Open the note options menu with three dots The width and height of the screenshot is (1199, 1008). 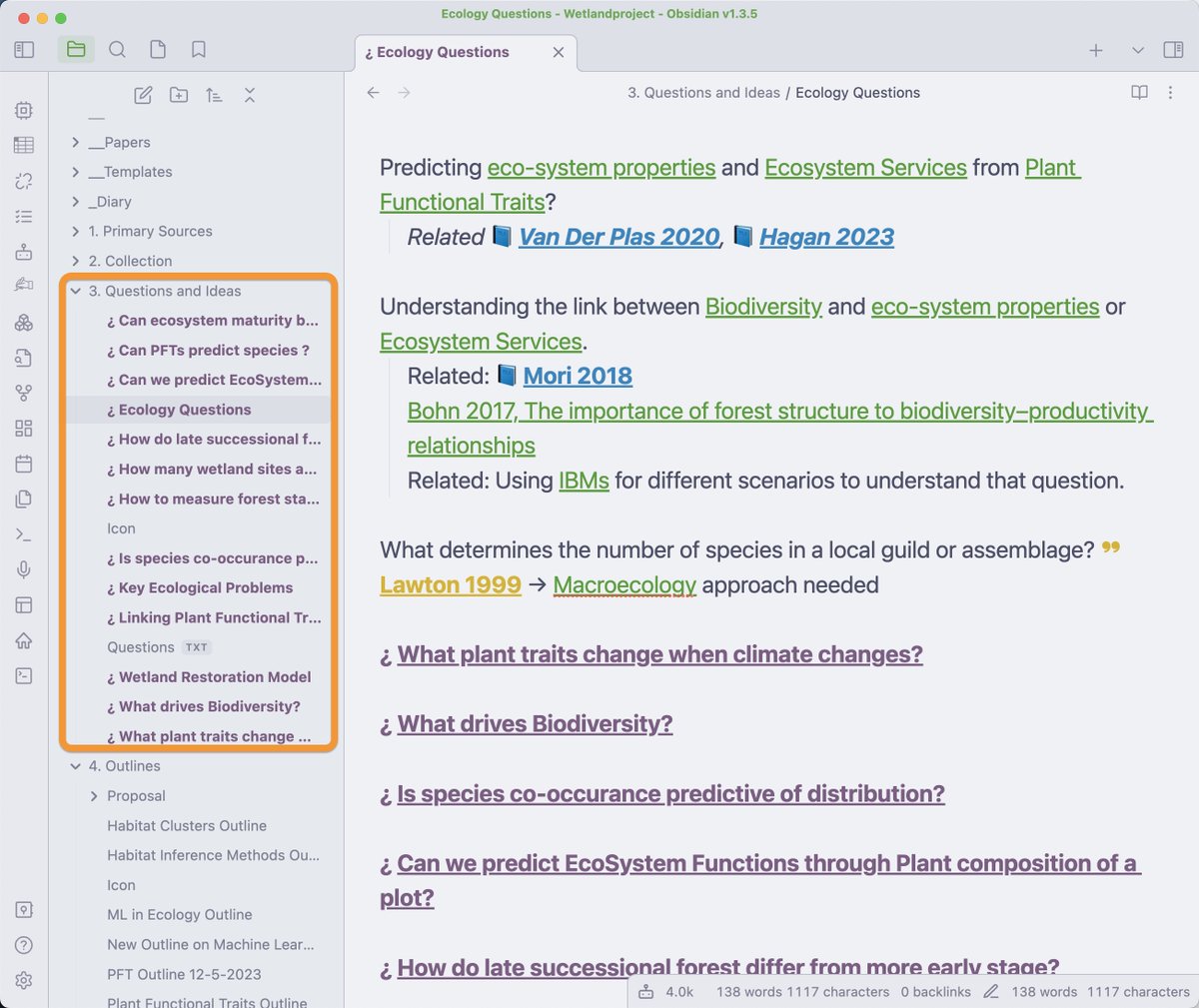pos(1170,92)
